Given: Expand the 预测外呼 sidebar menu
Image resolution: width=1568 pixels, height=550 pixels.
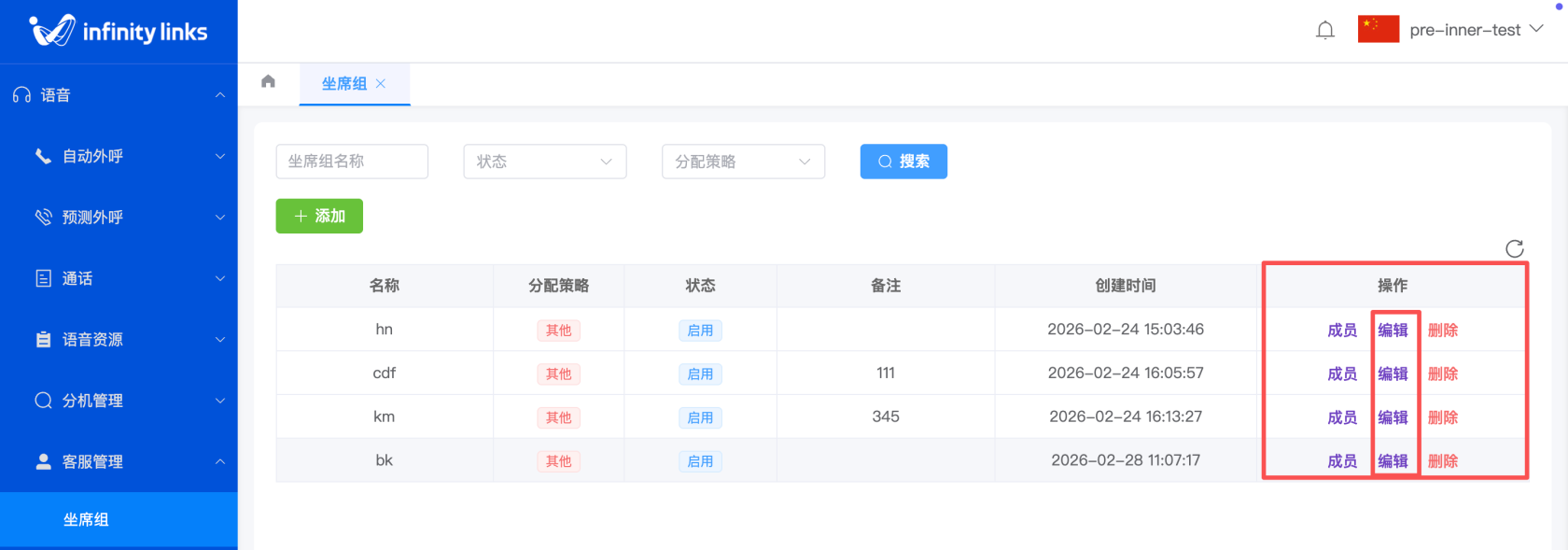Looking at the screenshot, I should point(119,218).
